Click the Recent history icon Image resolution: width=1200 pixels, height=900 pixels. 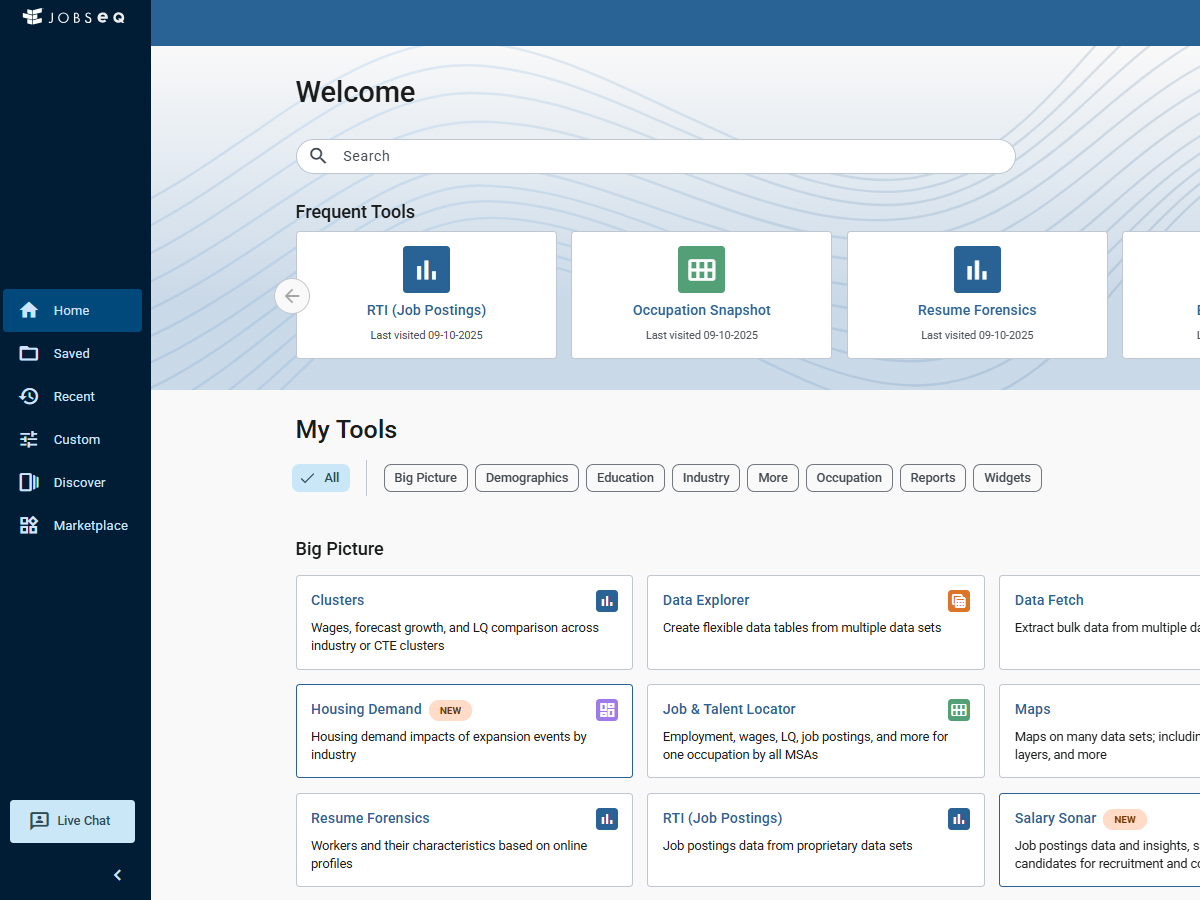coord(29,396)
